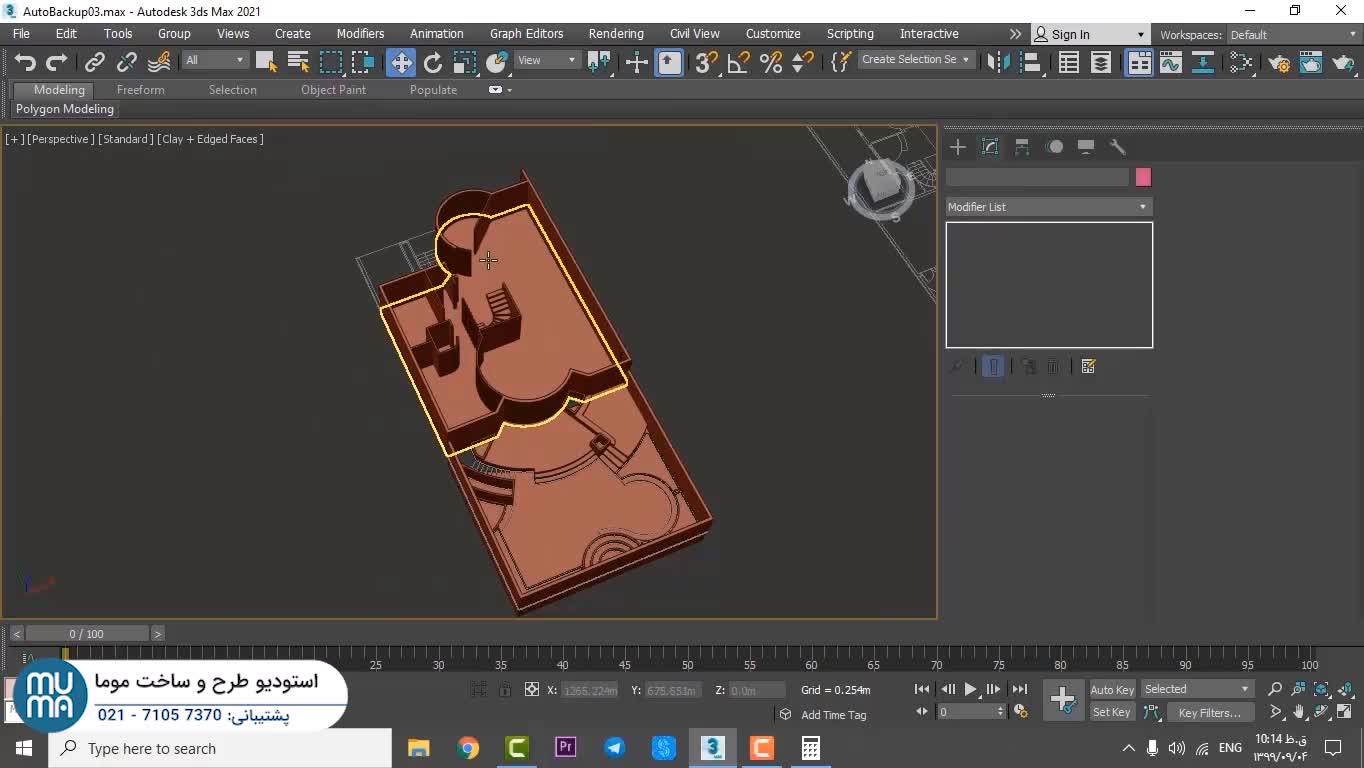The height and width of the screenshot is (768, 1364).
Task: Open the Curve Editor from the toolbar
Action: coord(1170,63)
